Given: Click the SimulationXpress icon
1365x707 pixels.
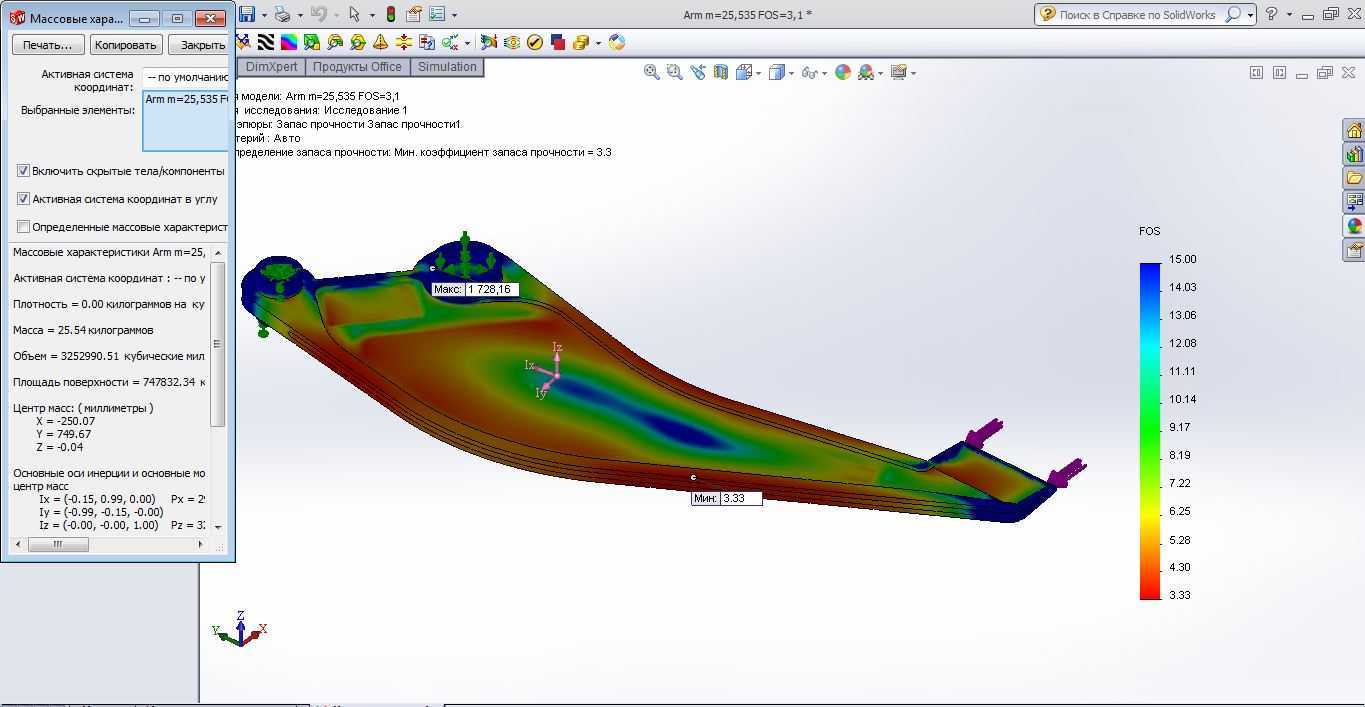Looking at the screenshot, I should click(488, 42).
